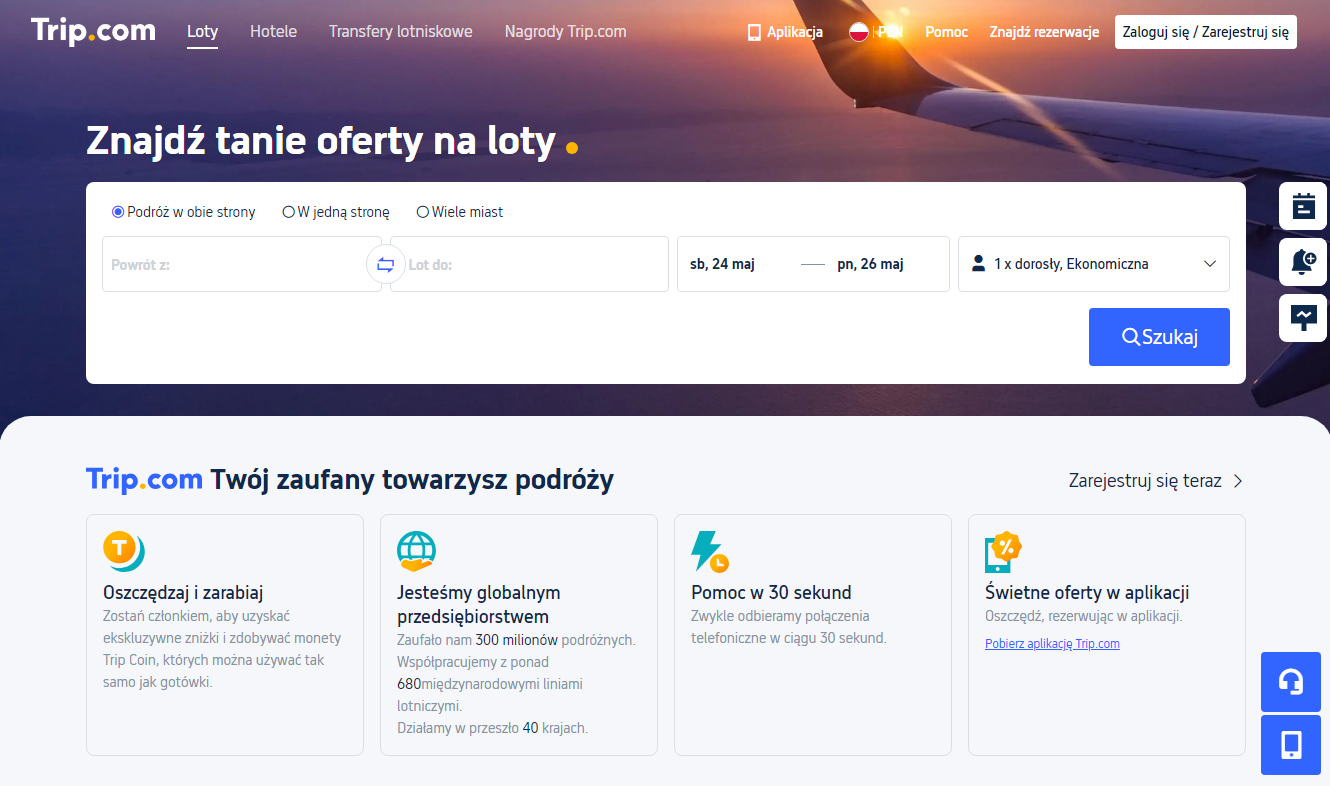
Task: Open the Pomoc menu item
Action: pos(946,32)
